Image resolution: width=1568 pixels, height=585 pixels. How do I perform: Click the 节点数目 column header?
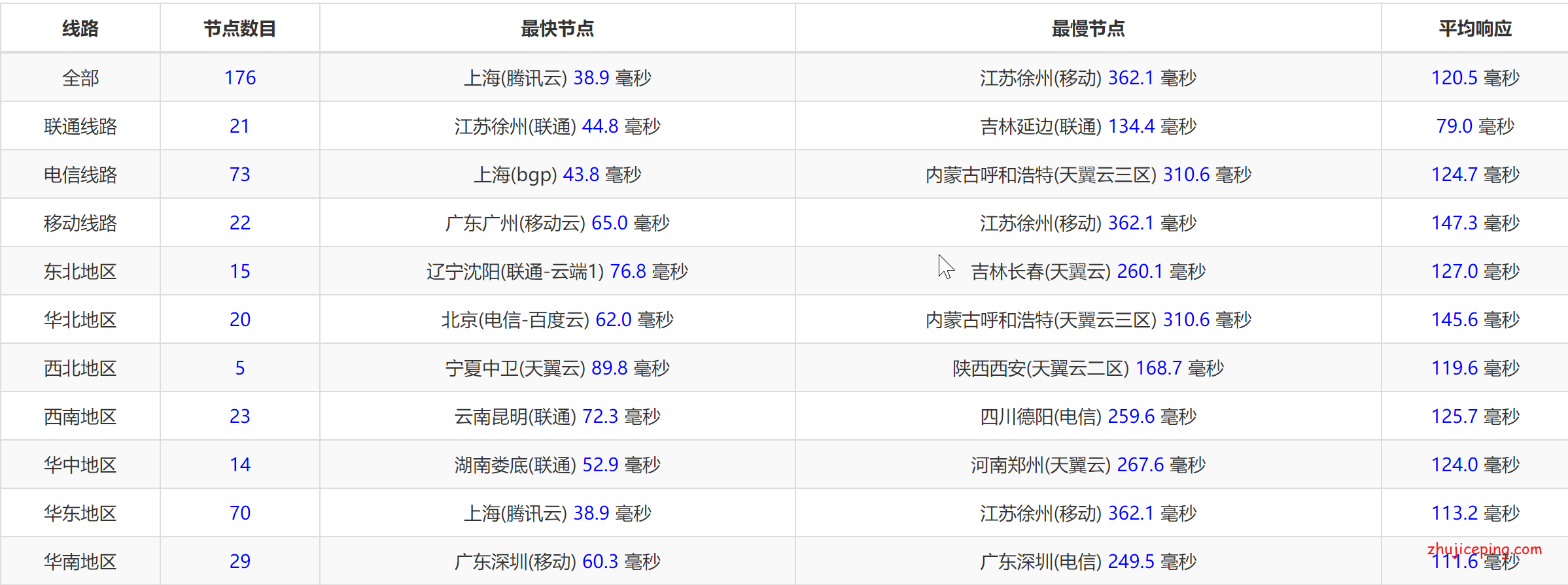[240, 29]
